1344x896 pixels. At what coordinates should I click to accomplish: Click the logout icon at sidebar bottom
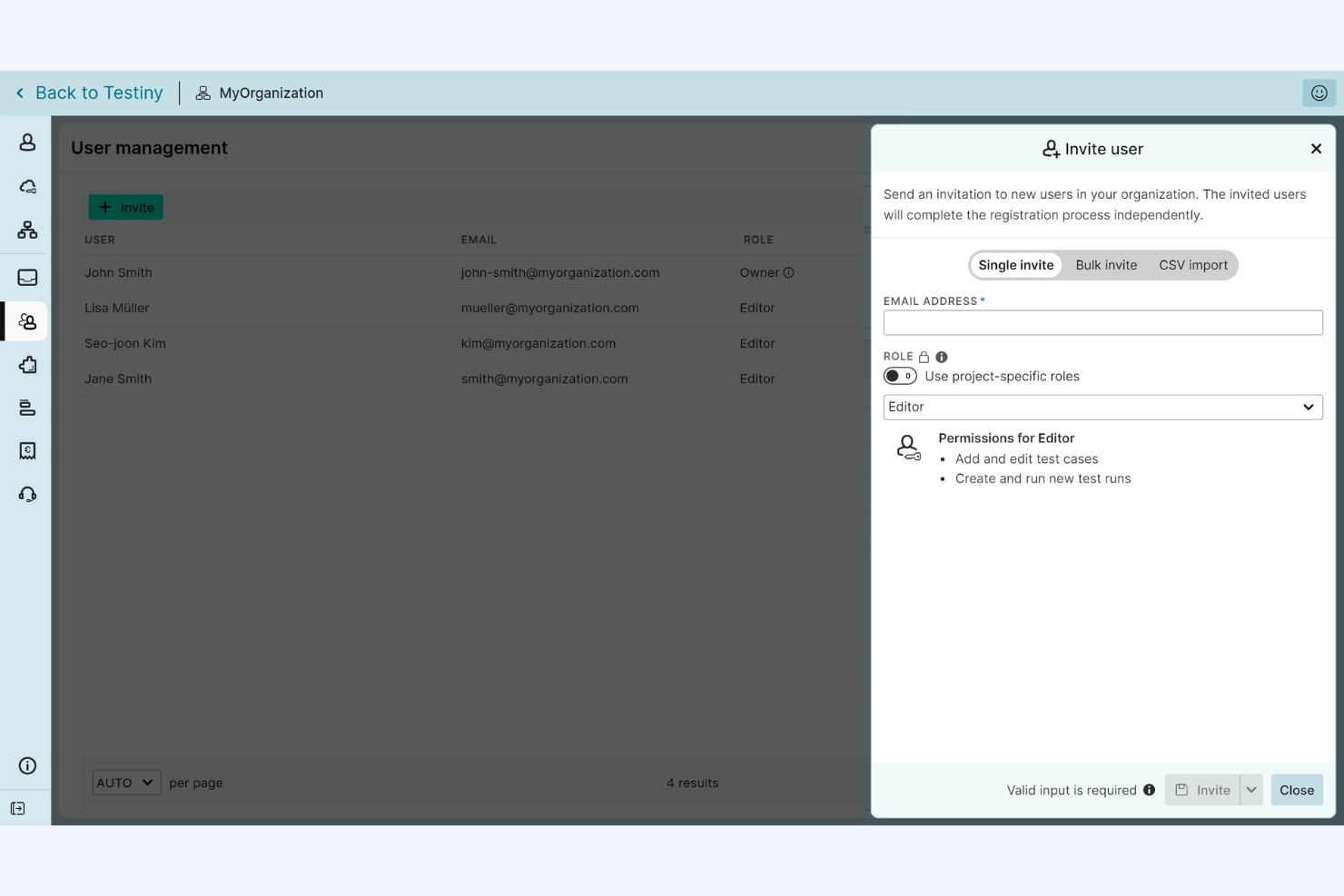[x=18, y=808]
